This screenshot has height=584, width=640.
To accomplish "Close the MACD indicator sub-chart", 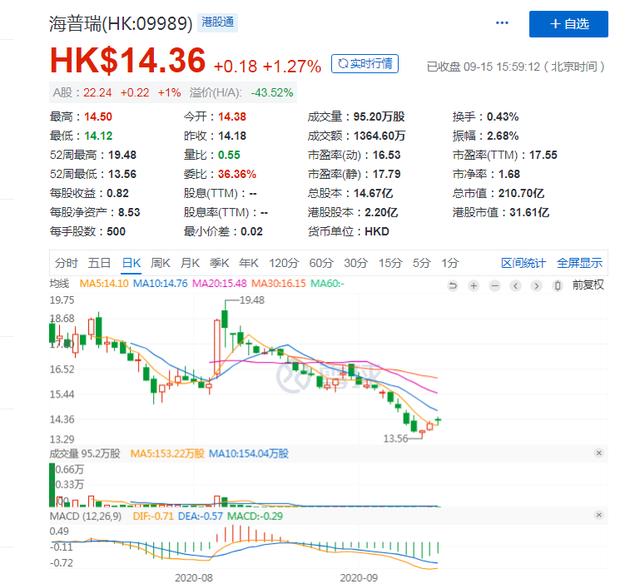I will pos(599,515).
